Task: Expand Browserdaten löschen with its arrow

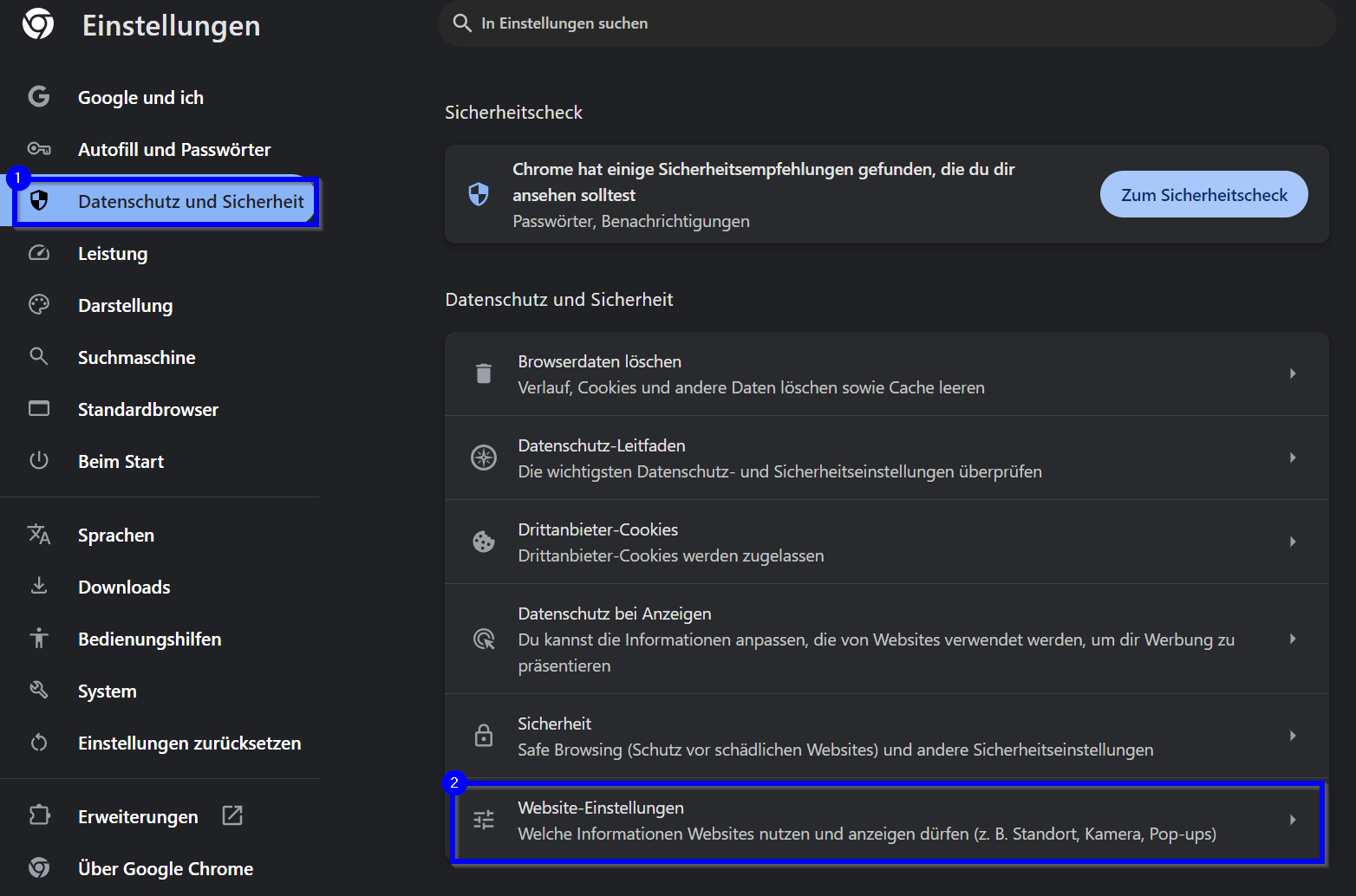Action: coord(1292,373)
